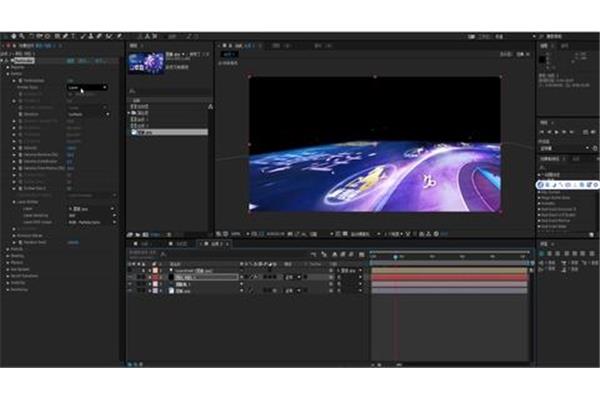Step to previous frame in Preview panel
600x400 pixels.
pos(549,132)
